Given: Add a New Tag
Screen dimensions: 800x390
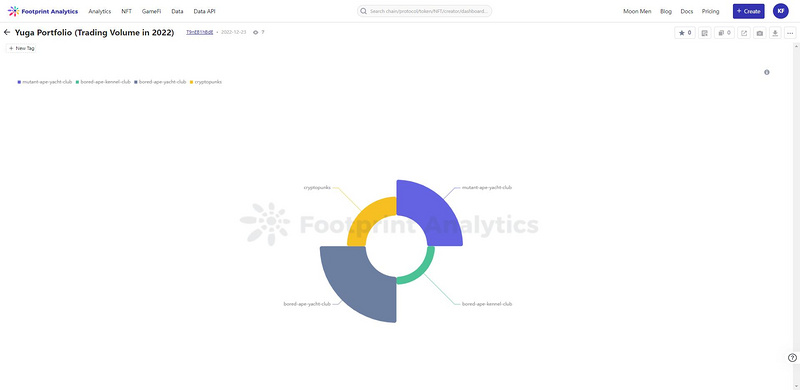Looking at the screenshot, I should [21, 48].
